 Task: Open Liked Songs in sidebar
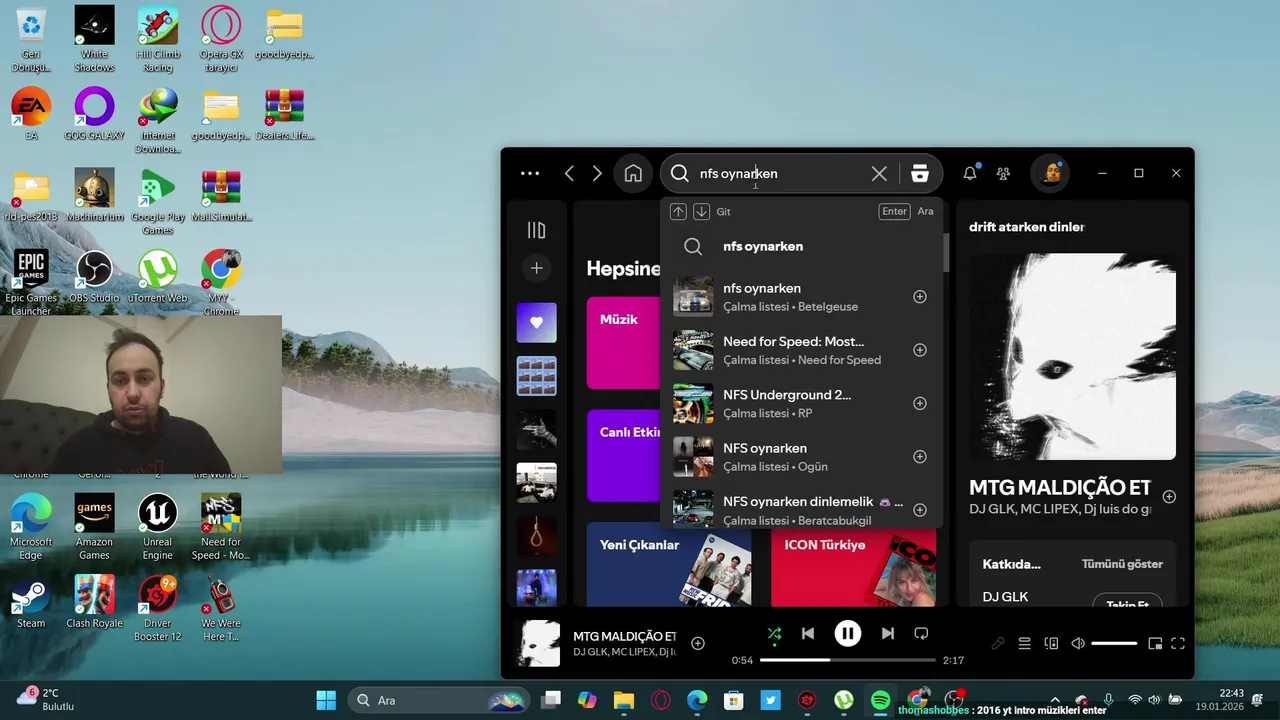point(536,322)
